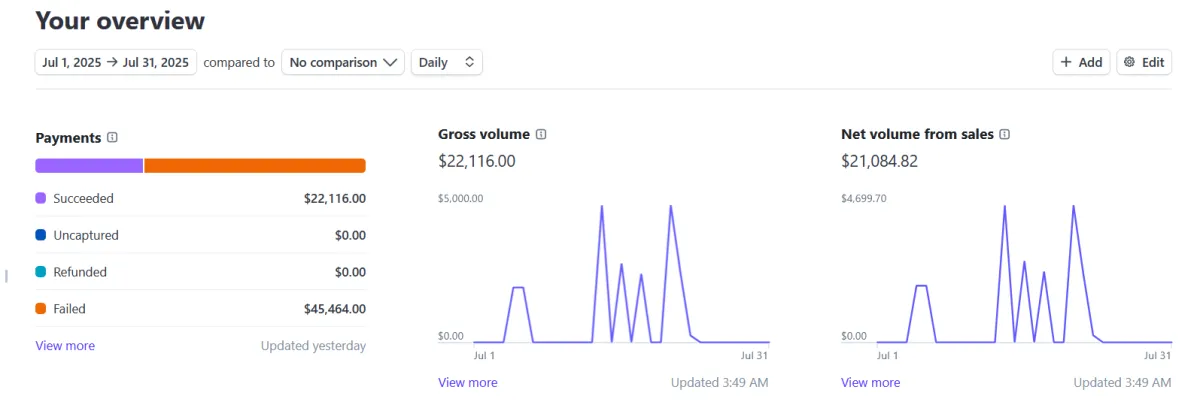This screenshot has height=417, width=1200.
Task: Open View more under Payments
Action: 65,346
